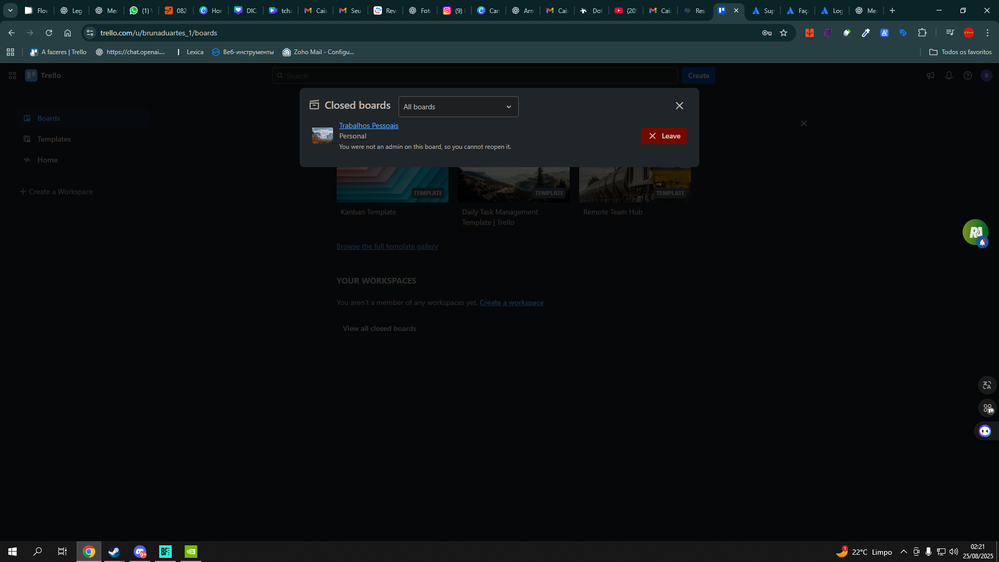
Task: Click Browse the full template gallery link
Action: click(387, 246)
